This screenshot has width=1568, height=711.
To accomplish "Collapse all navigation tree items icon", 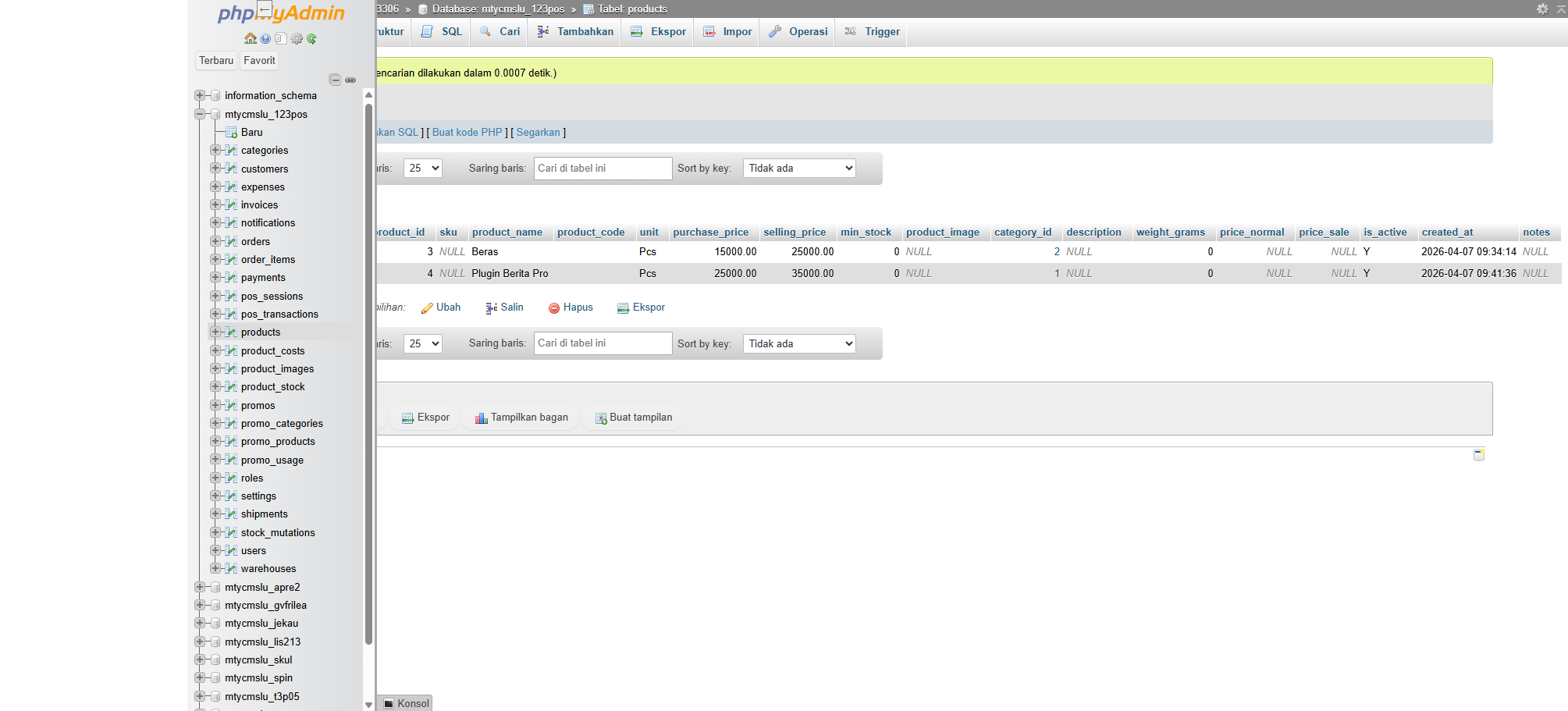I will click(x=335, y=80).
